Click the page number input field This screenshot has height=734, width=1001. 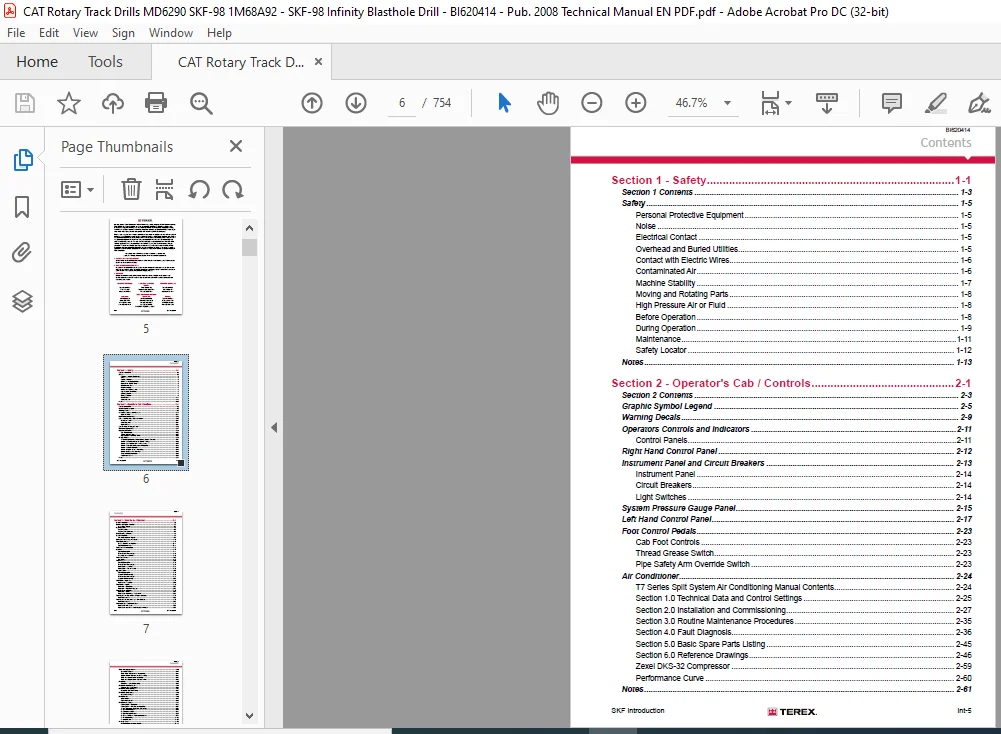tap(402, 103)
